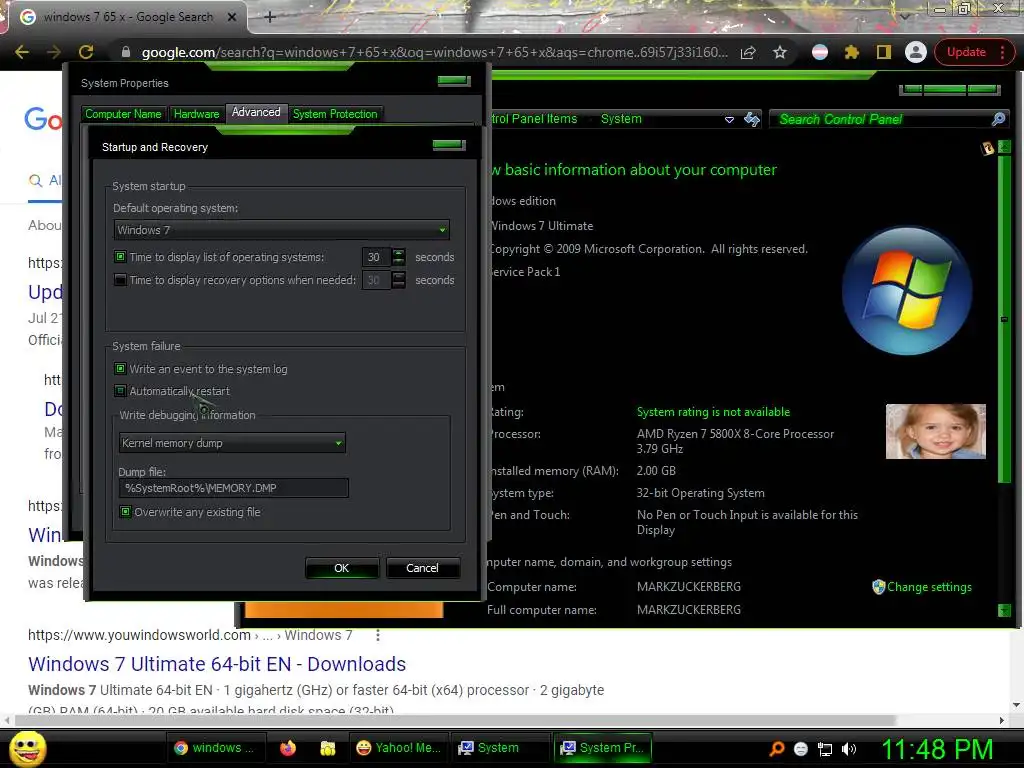Switch to the Hardware tab
1024x768 pixels.
(x=196, y=114)
